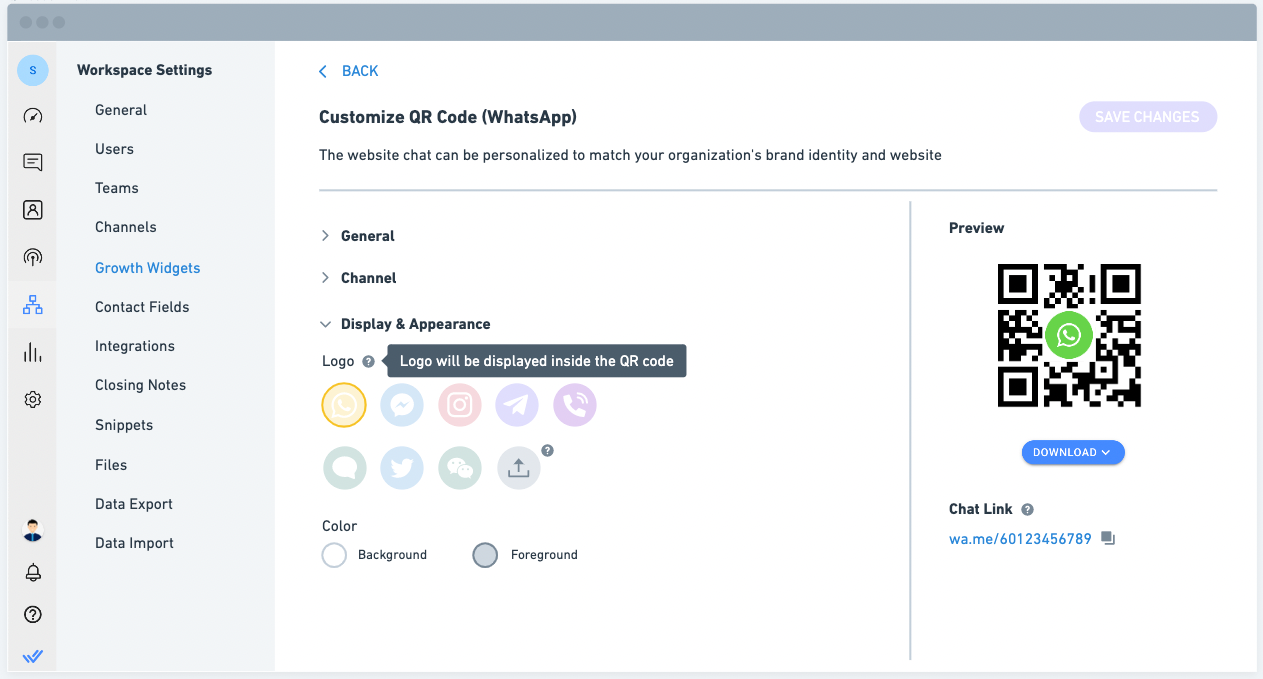1263x679 pixels.
Task: Click the 'Customize QR Code (WhatsApp)' title
Action: (x=448, y=117)
